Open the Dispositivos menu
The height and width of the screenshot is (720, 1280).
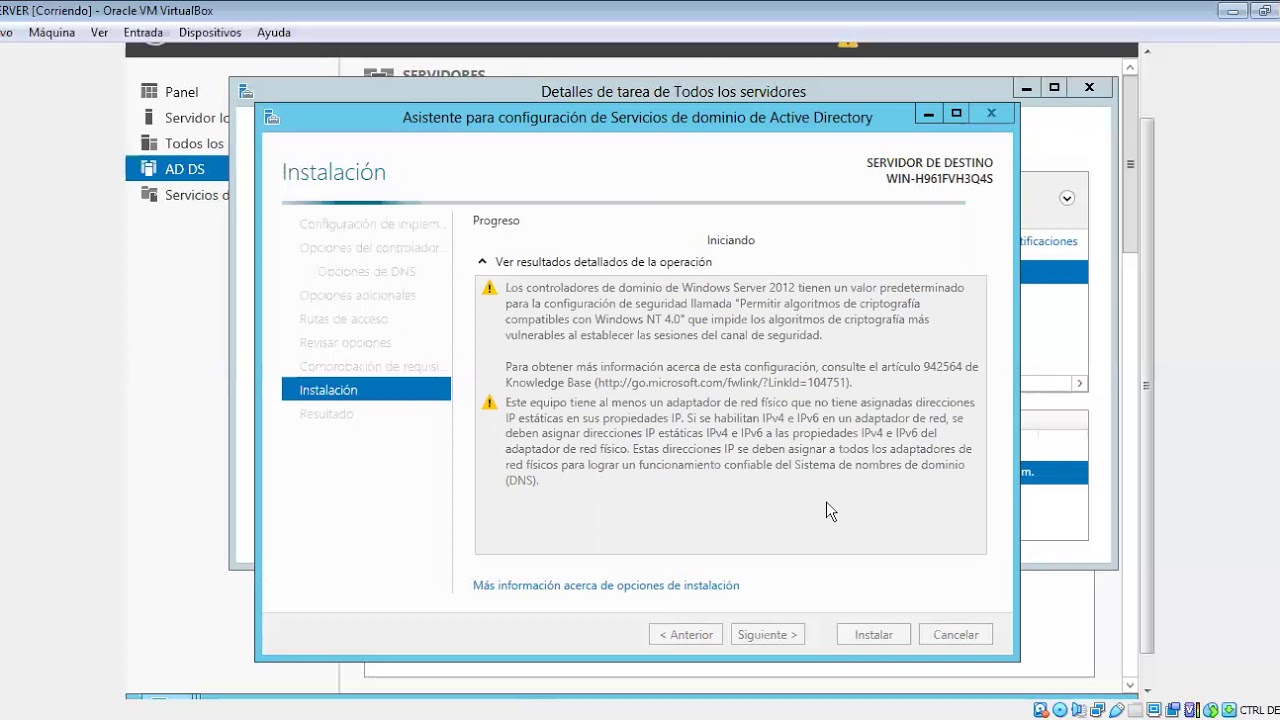210,32
